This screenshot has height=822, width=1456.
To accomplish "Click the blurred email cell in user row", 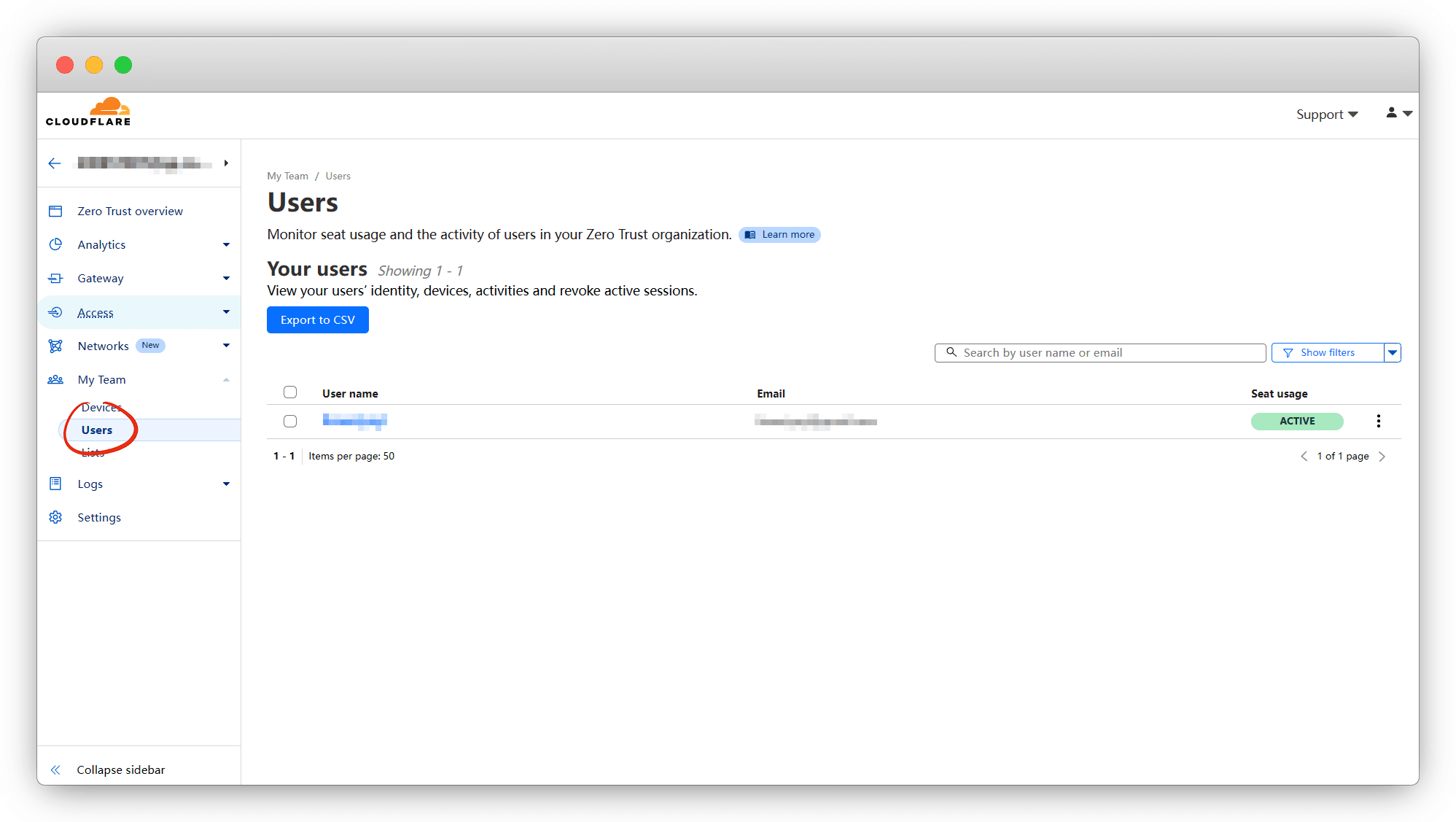I will click(816, 421).
